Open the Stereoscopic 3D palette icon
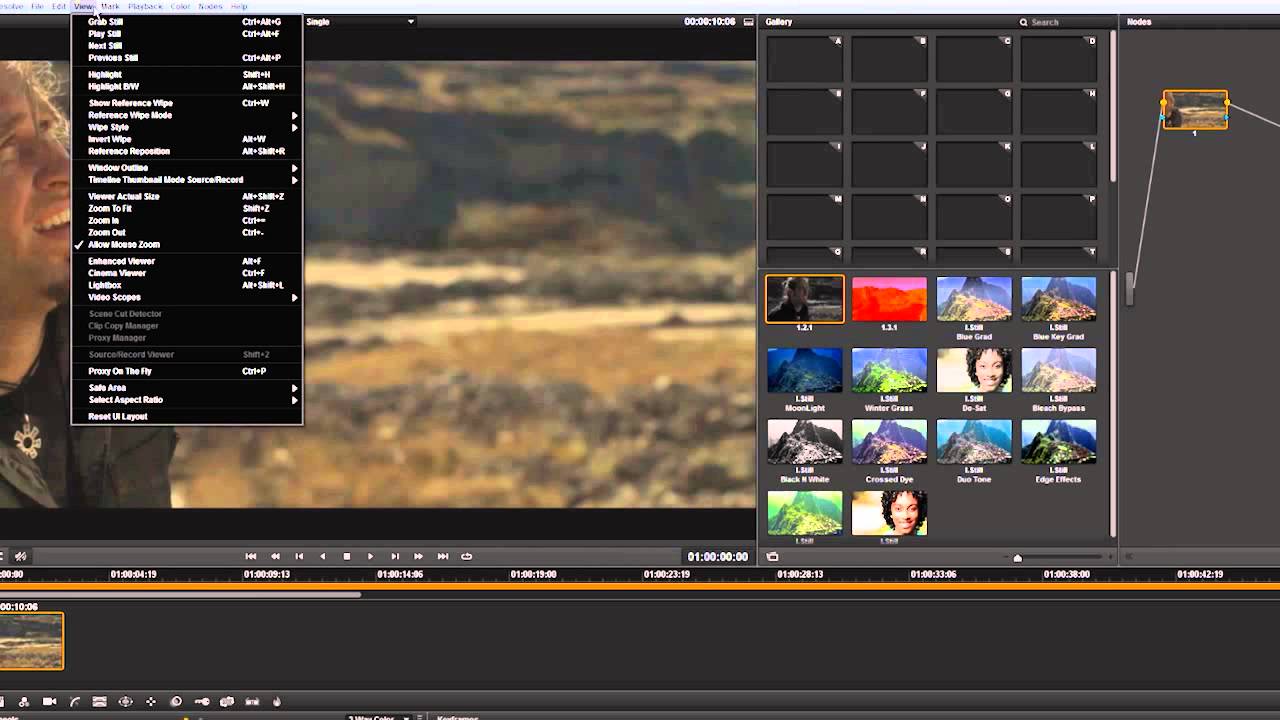 tap(252, 702)
